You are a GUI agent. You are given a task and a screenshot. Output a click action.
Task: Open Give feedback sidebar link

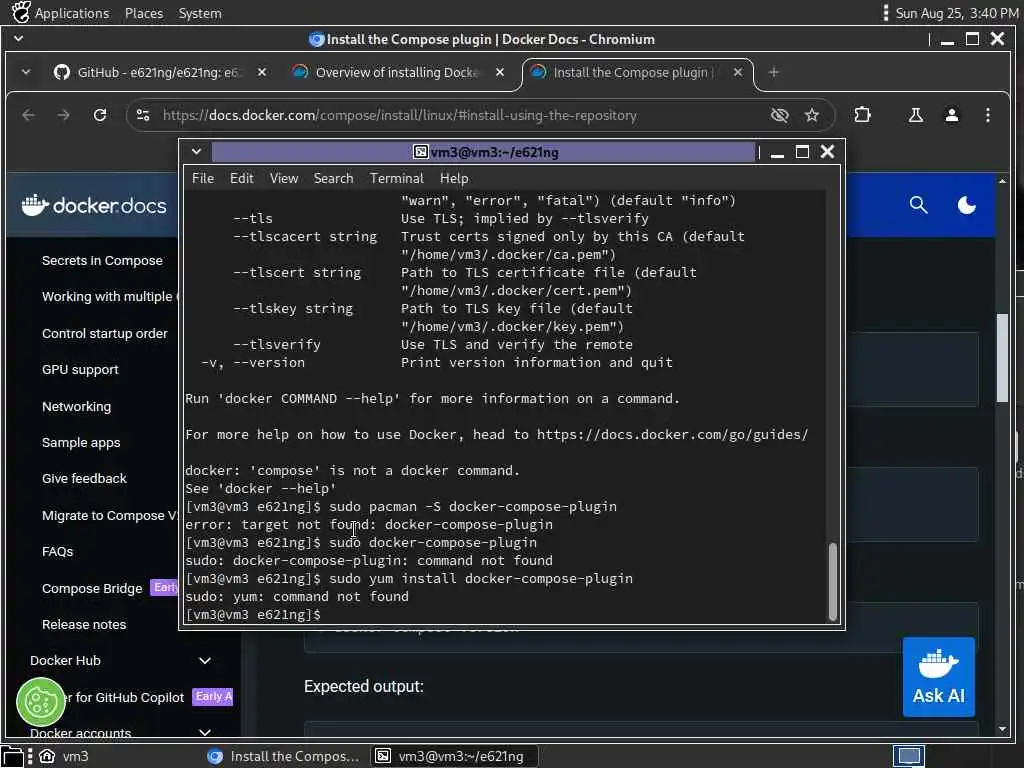pyautogui.click(x=84, y=479)
